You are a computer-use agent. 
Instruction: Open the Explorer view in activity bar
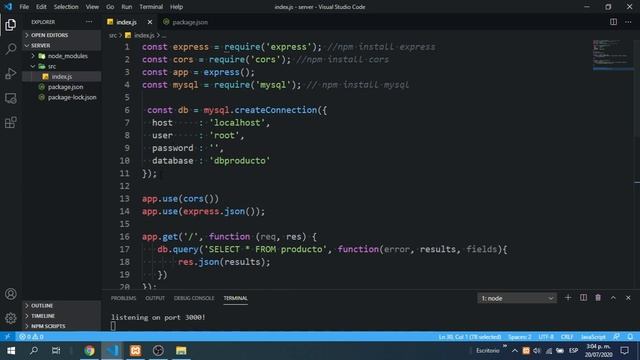11,24
